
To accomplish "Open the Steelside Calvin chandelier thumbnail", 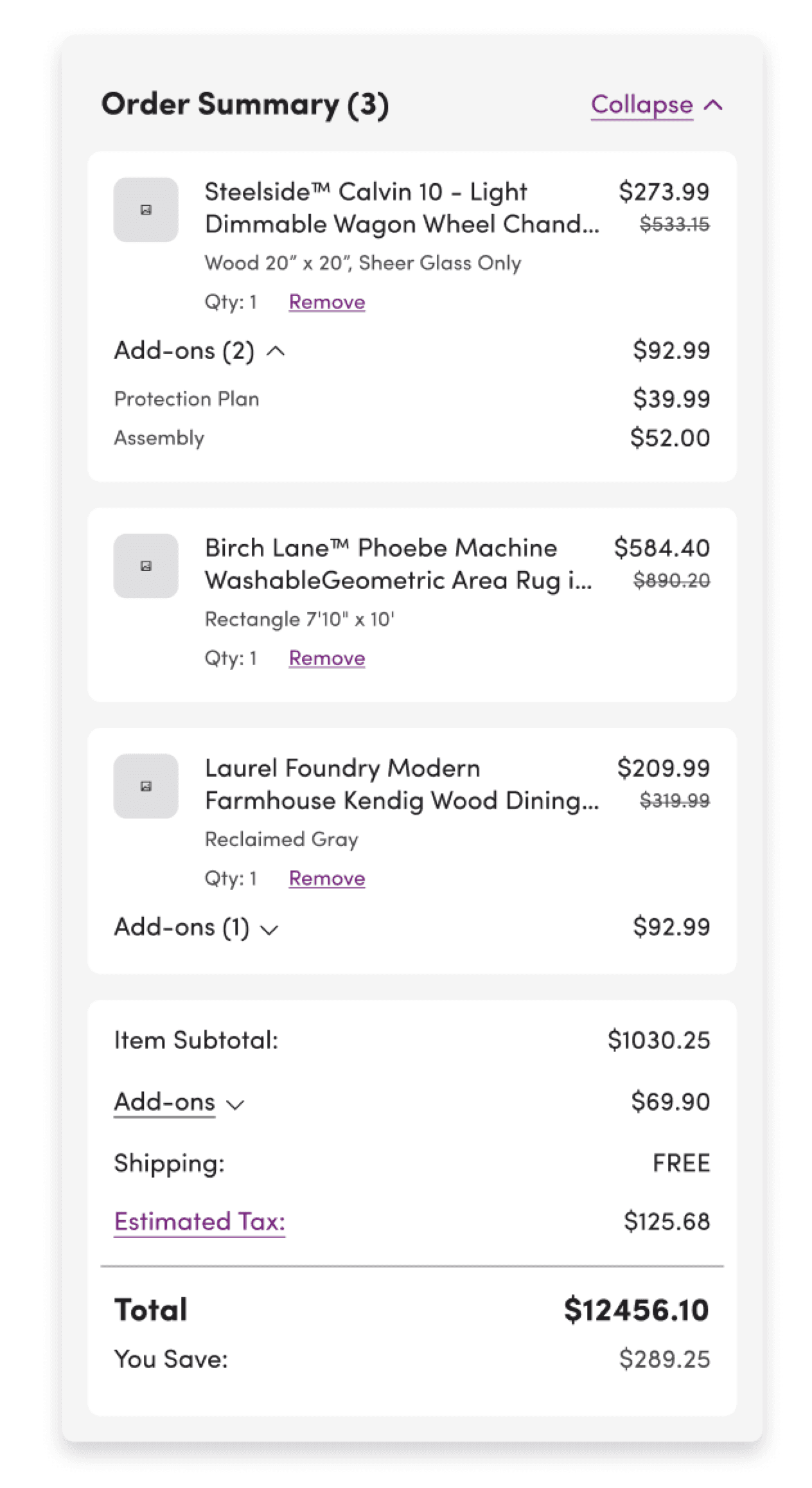I will (x=146, y=209).
